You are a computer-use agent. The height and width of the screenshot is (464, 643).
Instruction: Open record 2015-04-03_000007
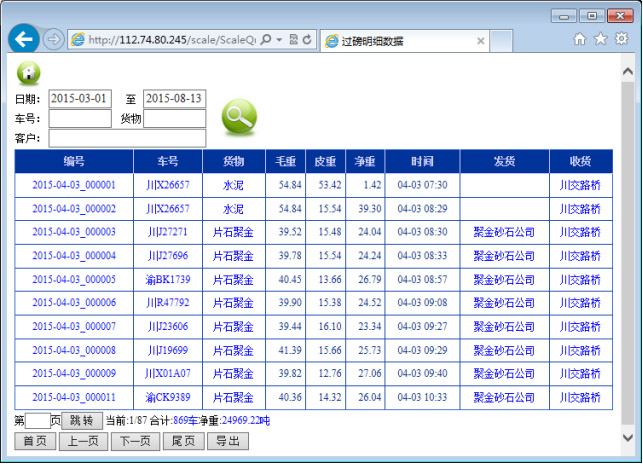tap(74, 326)
